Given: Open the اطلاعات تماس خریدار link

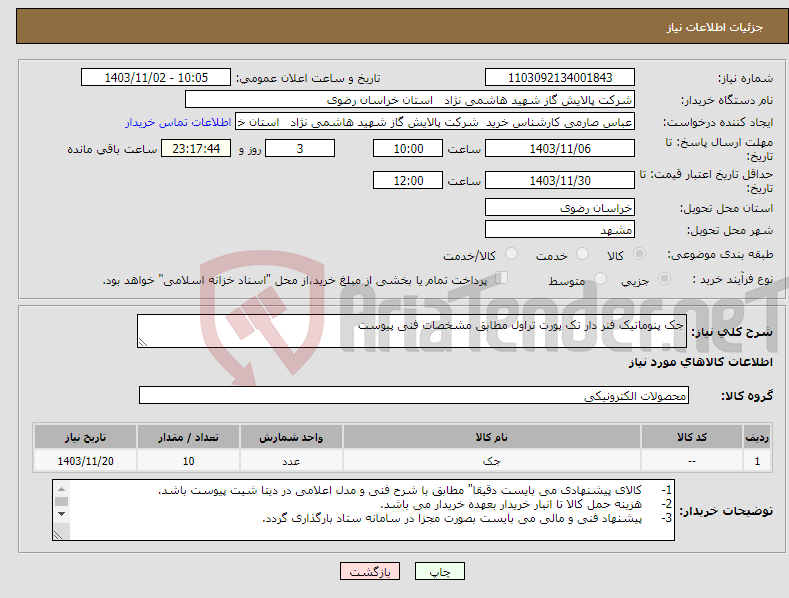Looking at the screenshot, I should point(178,122).
